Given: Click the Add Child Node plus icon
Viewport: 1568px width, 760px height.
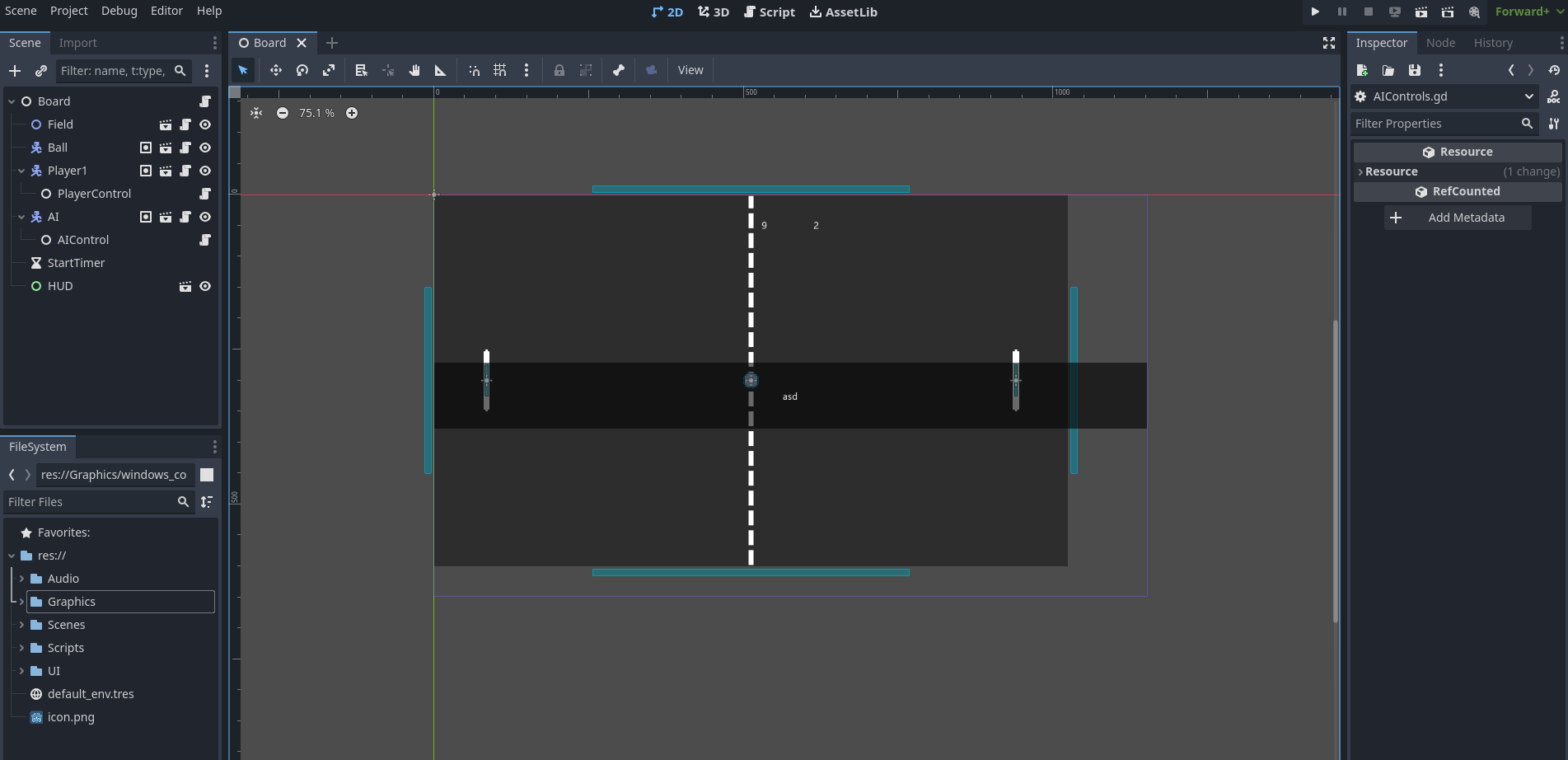Looking at the screenshot, I should [15, 71].
